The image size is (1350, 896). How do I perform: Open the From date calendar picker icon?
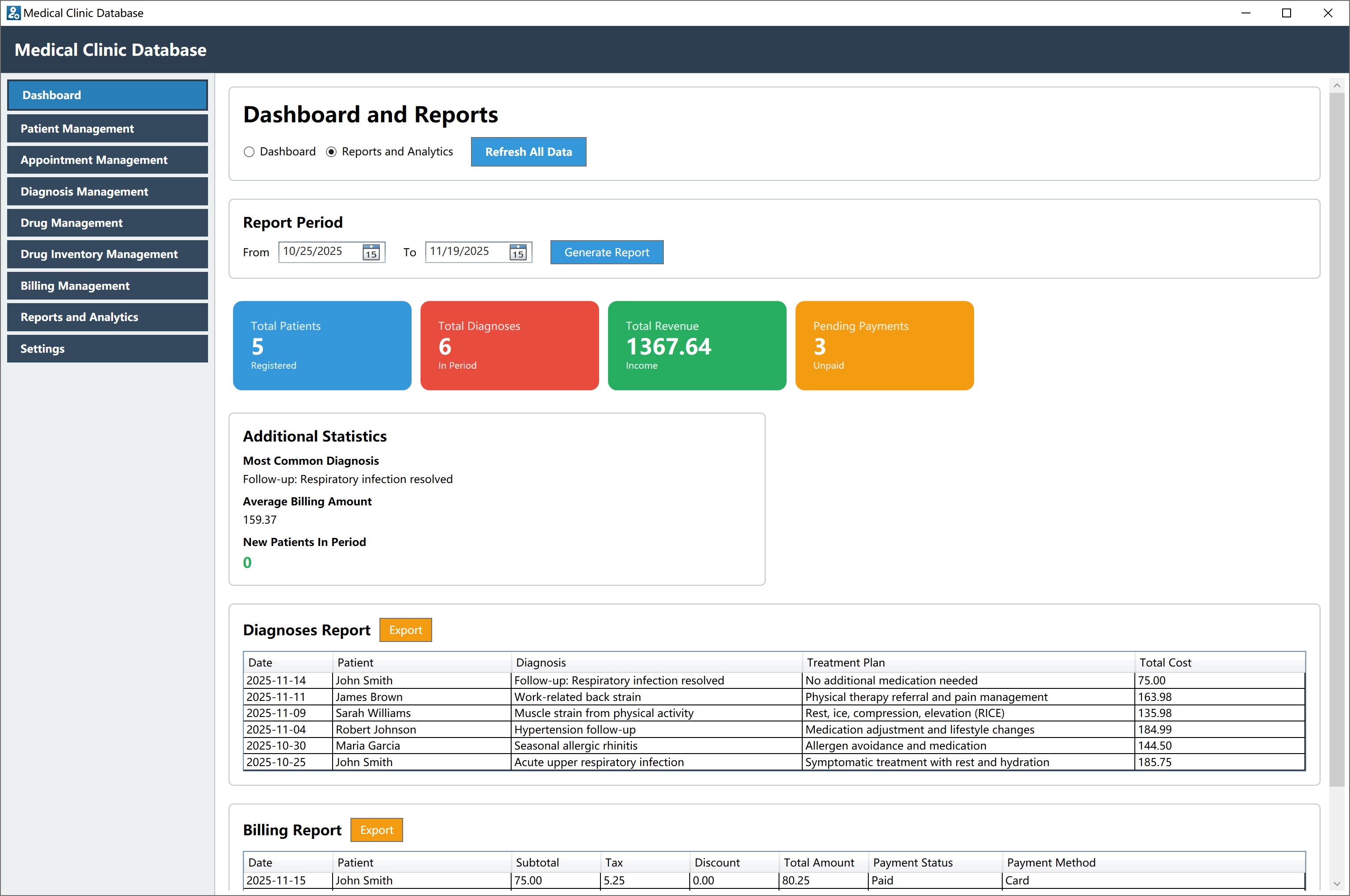[371, 252]
